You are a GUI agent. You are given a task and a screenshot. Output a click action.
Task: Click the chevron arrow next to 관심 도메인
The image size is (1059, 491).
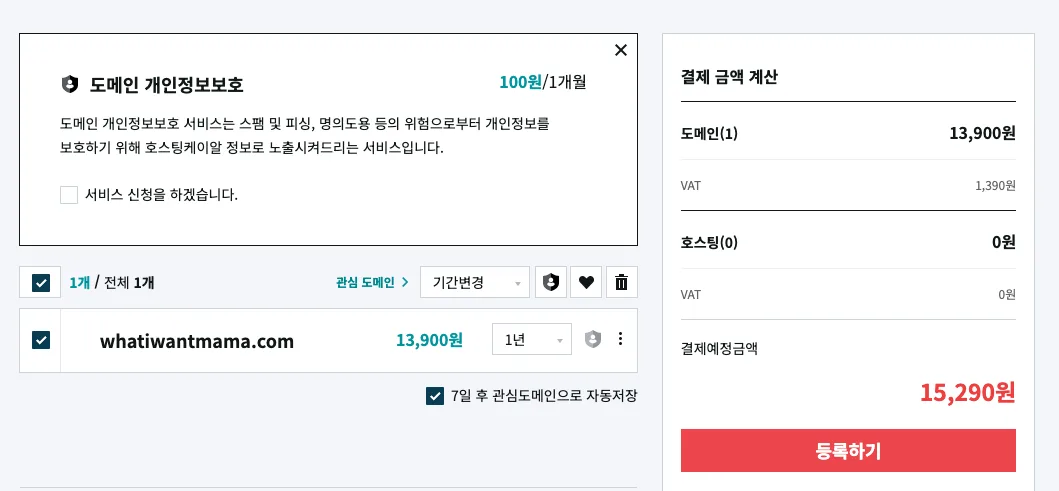[405, 282]
